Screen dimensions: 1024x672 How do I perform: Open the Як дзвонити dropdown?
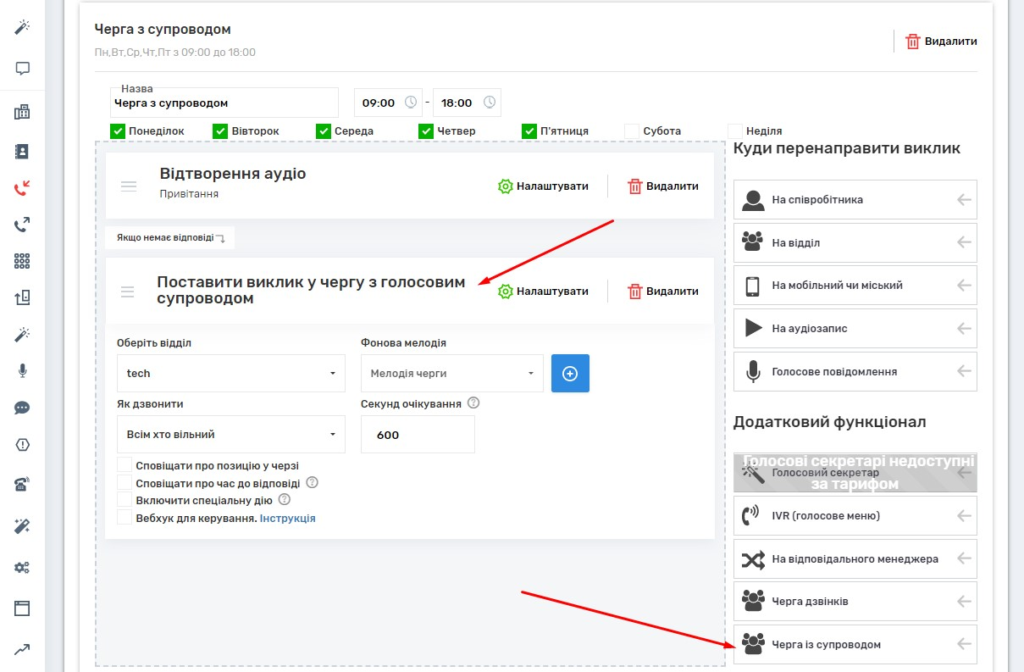pos(231,434)
